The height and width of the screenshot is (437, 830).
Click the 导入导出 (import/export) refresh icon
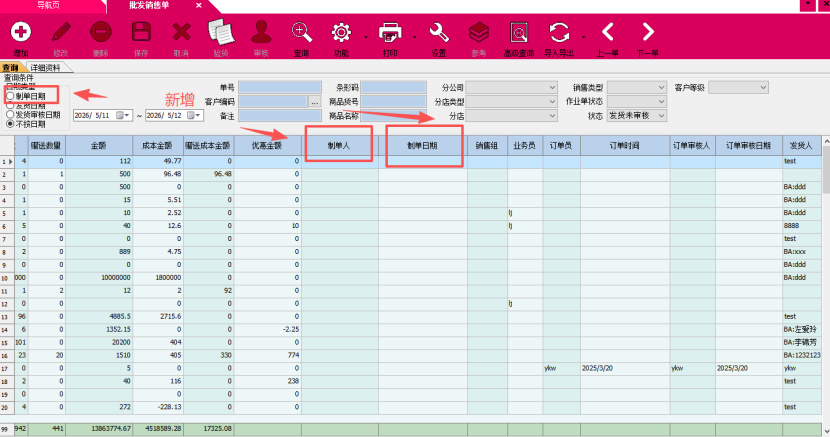tap(559, 32)
